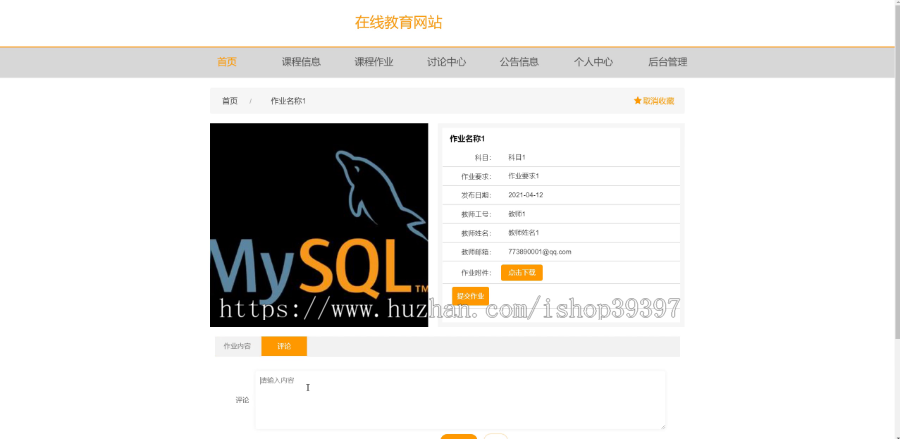Select 公告信息 in the navigation bar

(x=519, y=62)
